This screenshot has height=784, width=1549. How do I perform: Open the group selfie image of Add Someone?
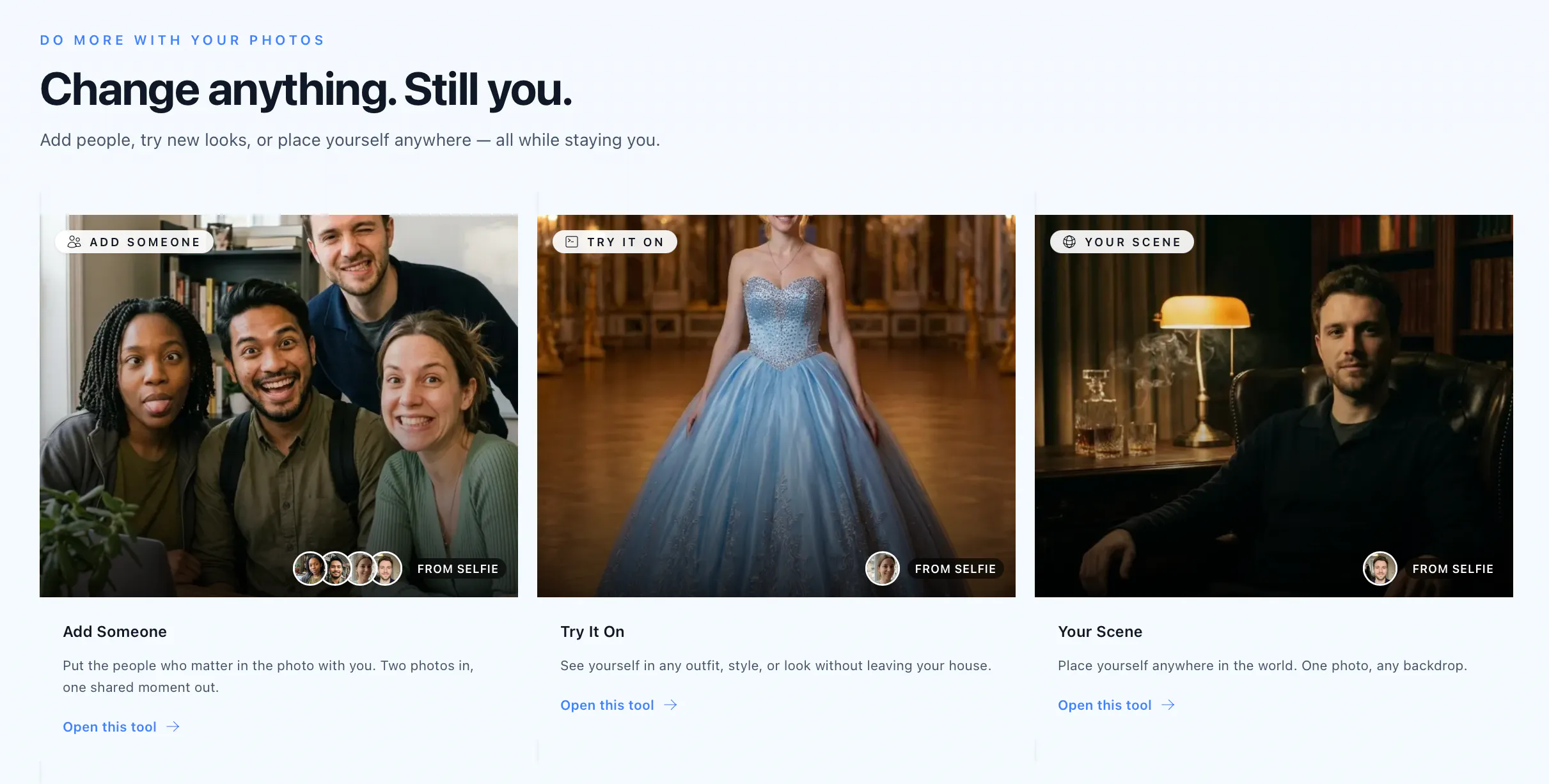[x=279, y=406]
